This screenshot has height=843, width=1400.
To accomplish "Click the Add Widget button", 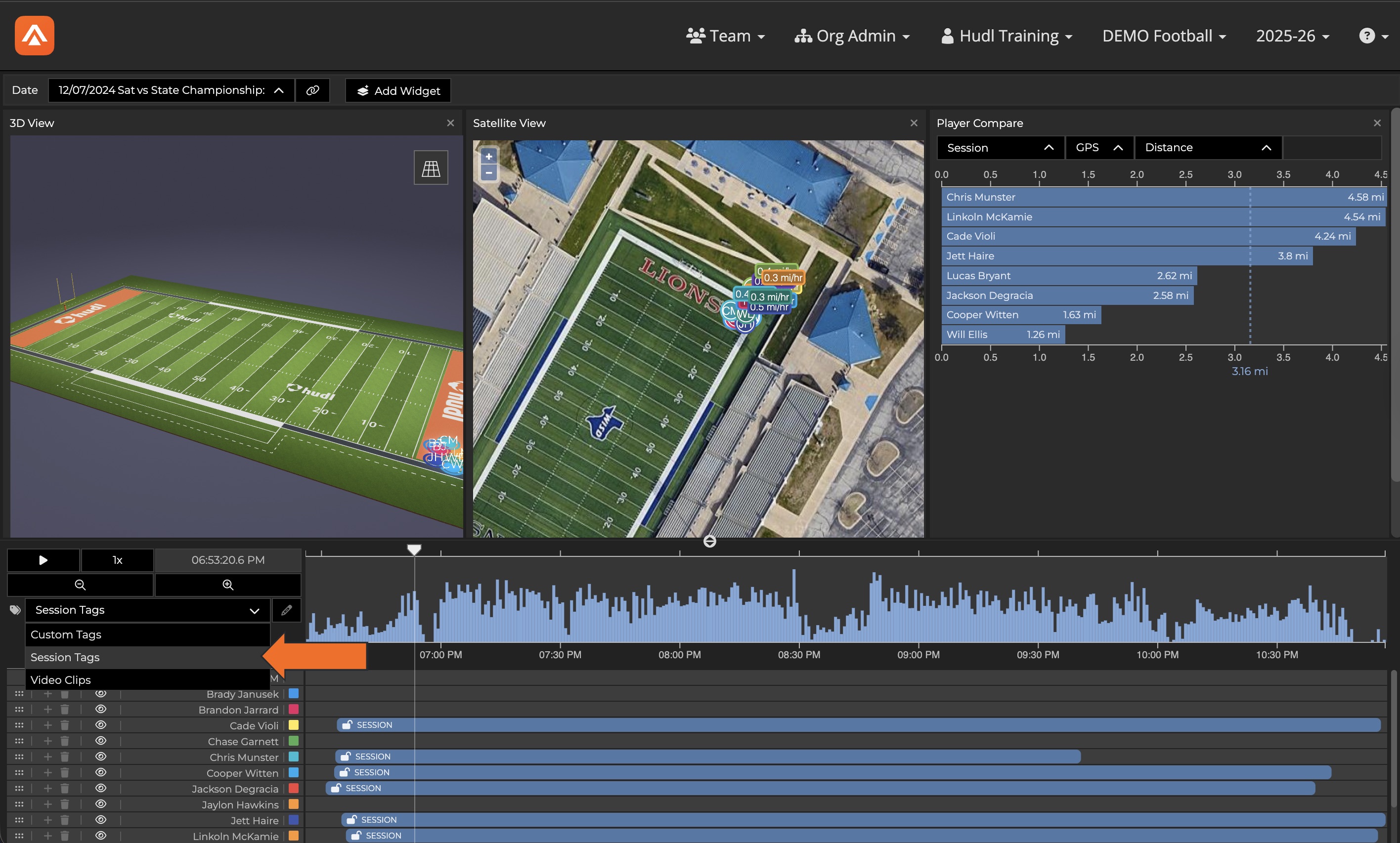I will click(x=398, y=90).
